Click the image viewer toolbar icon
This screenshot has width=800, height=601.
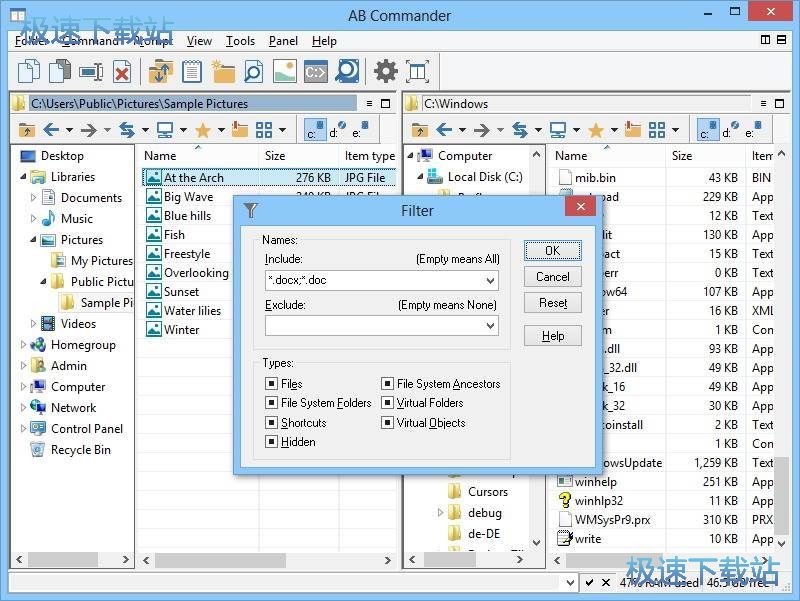(x=285, y=71)
